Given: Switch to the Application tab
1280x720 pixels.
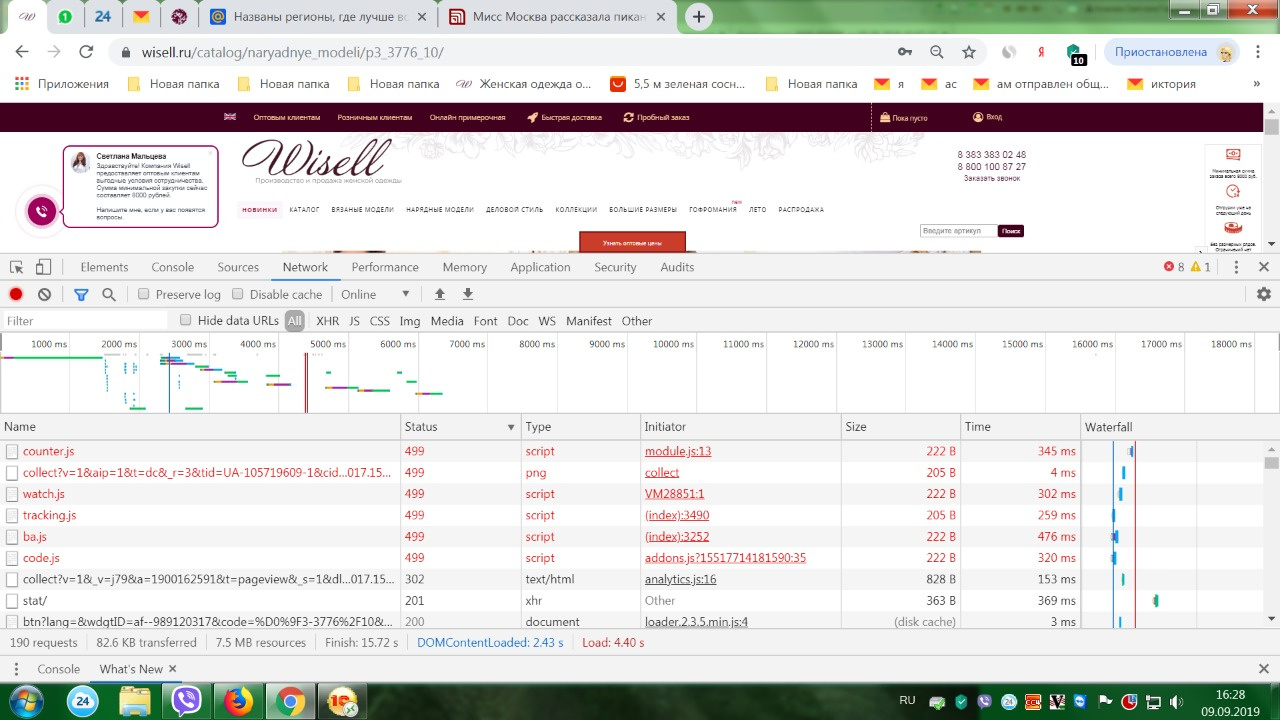Looking at the screenshot, I should (540, 267).
